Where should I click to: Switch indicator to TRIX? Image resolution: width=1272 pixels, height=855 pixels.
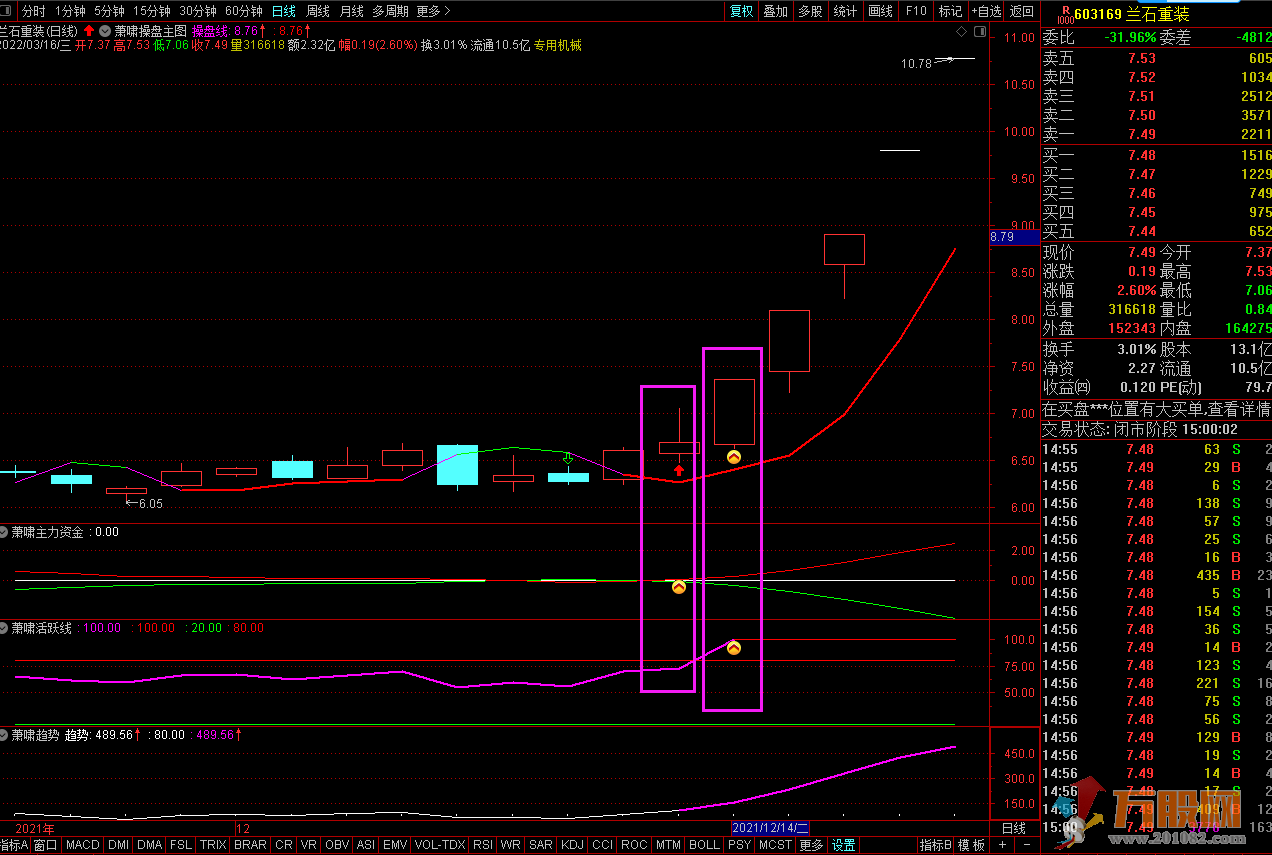click(x=213, y=845)
